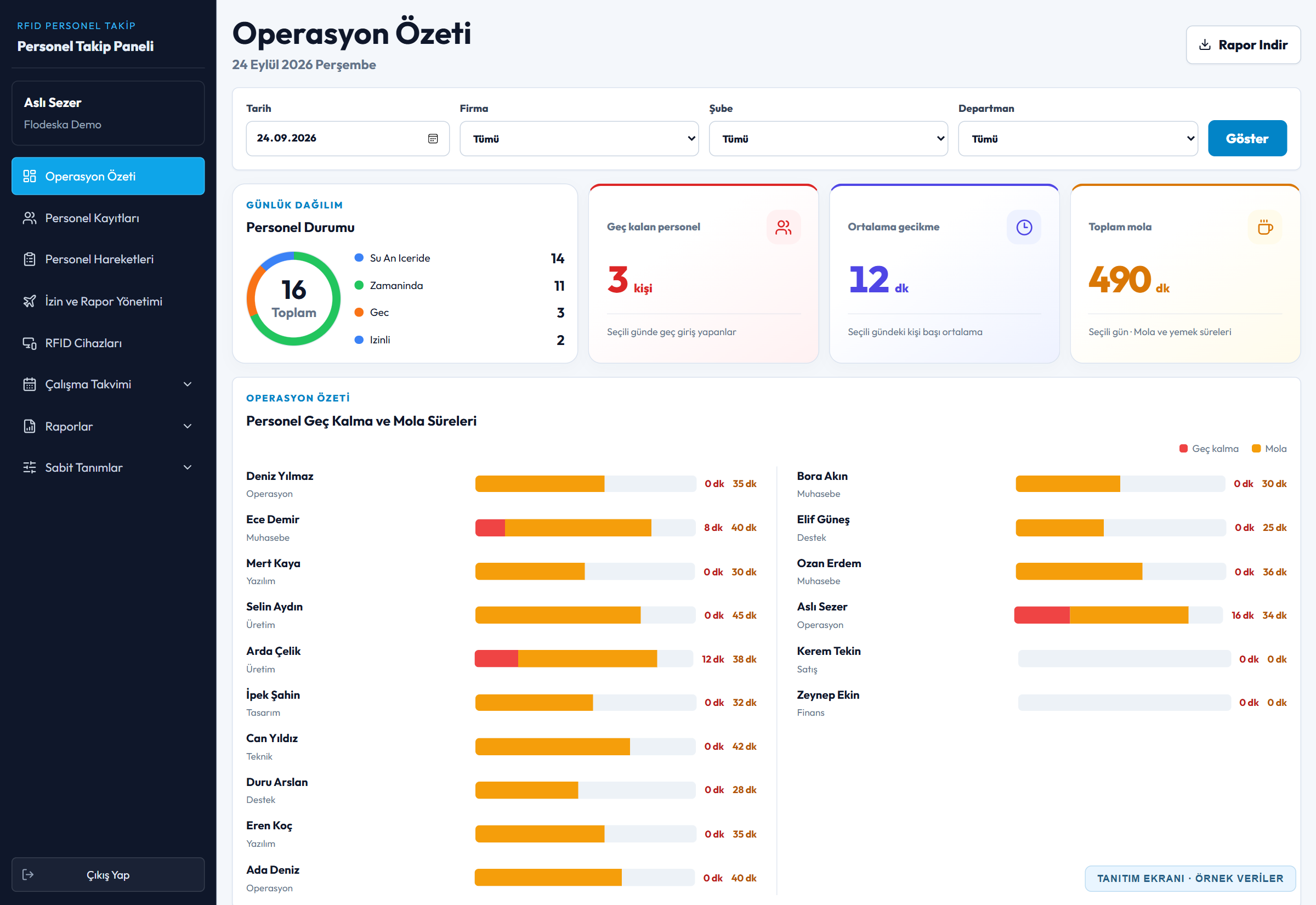The width and height of the screenshot is (1316, 905).
Task: Open Personel Hareketleri menu item
Action: tap(107, 259)
